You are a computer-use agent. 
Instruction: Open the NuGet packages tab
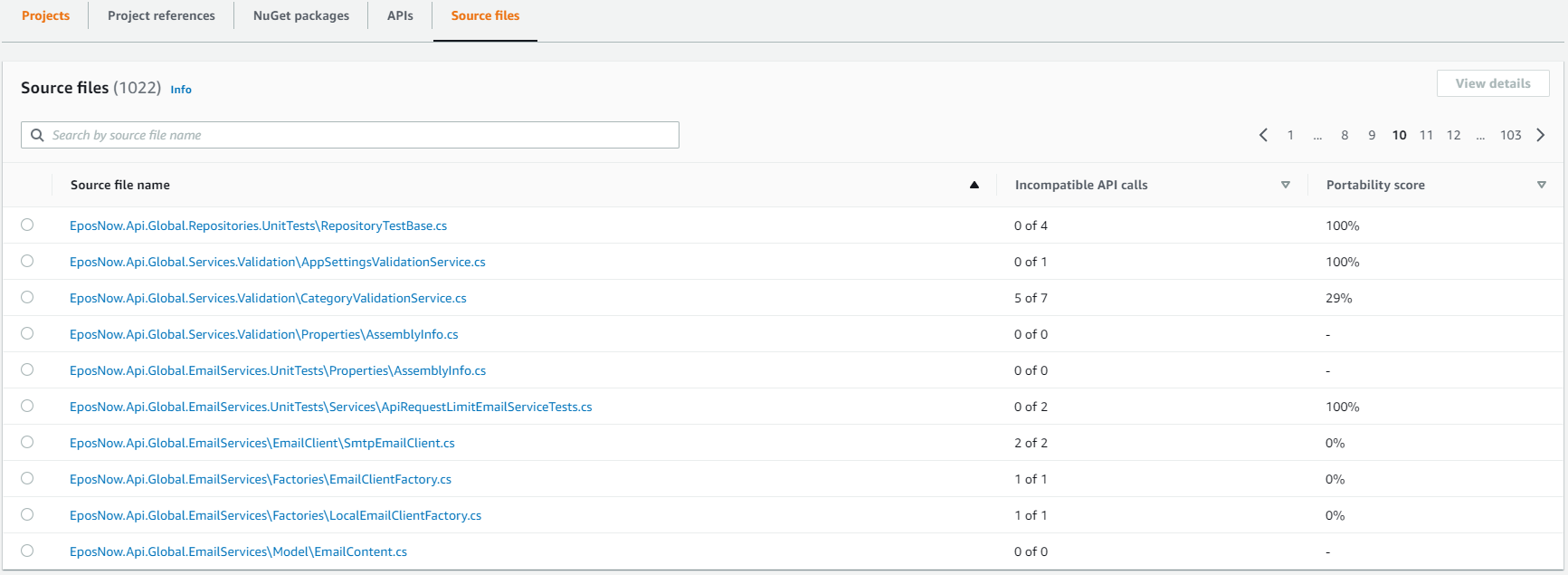pos(301,15)
